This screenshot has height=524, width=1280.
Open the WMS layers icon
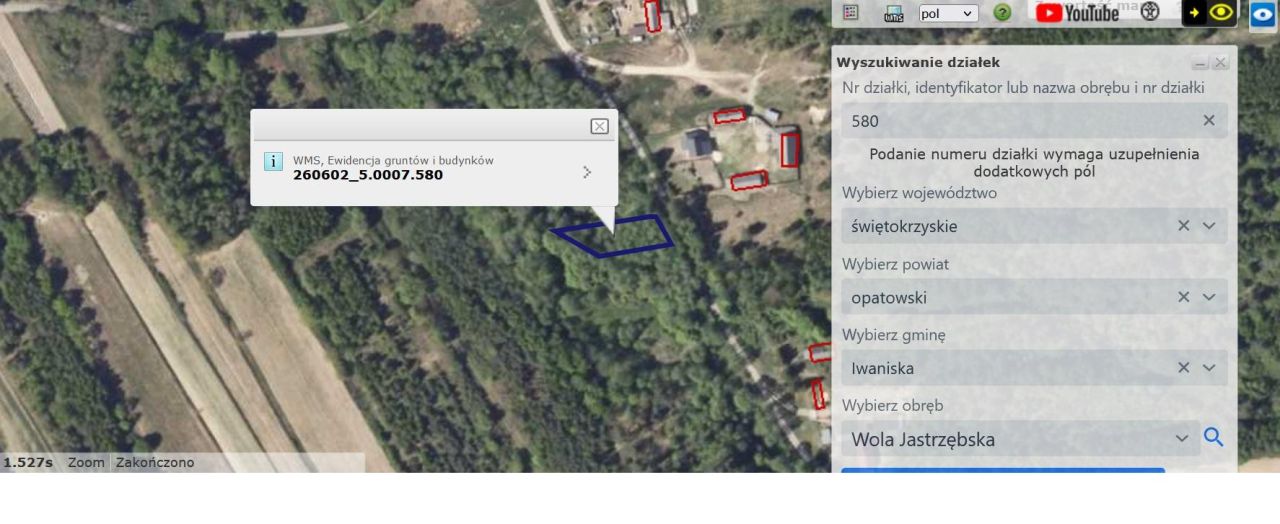pos(894,14)
